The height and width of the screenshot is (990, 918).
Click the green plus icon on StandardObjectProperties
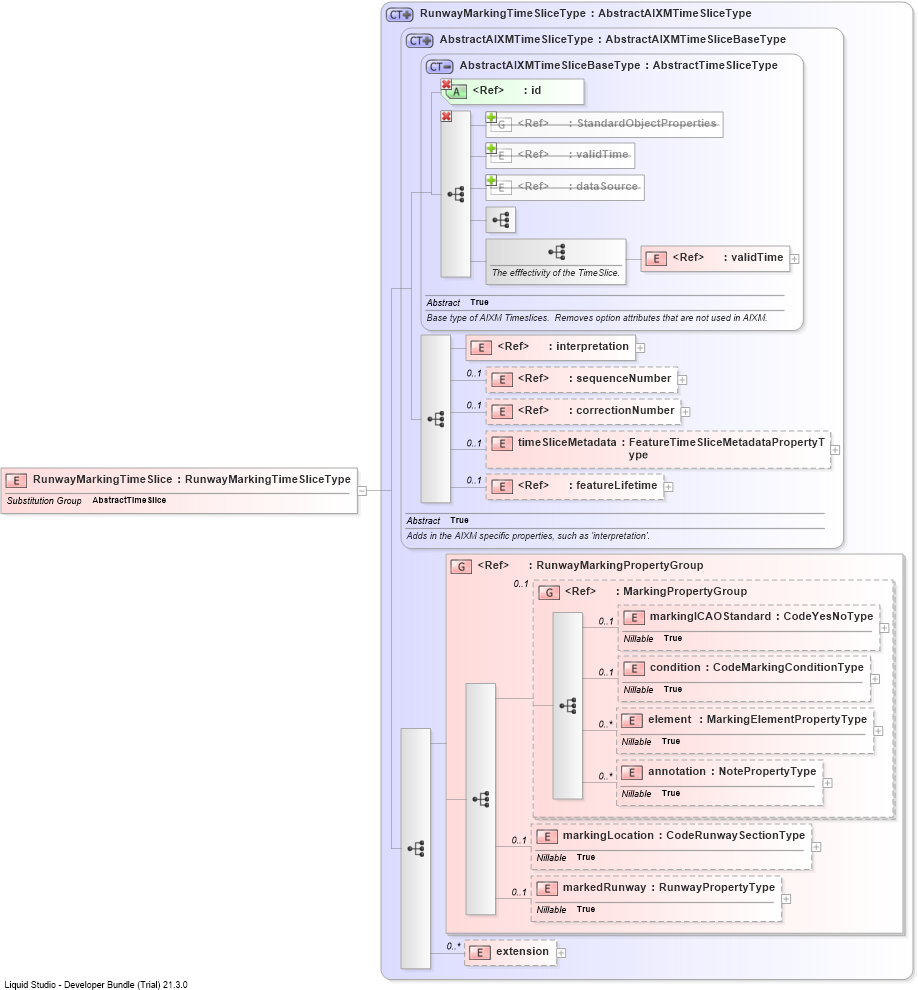tap(491, 117)
